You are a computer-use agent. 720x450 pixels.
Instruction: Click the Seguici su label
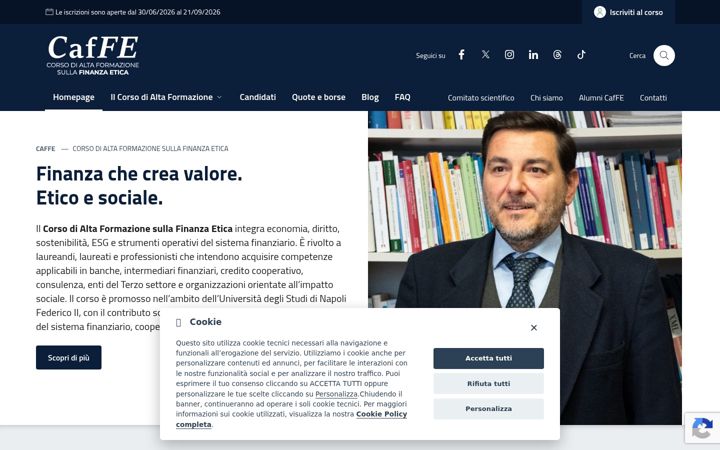click(430, 56)
